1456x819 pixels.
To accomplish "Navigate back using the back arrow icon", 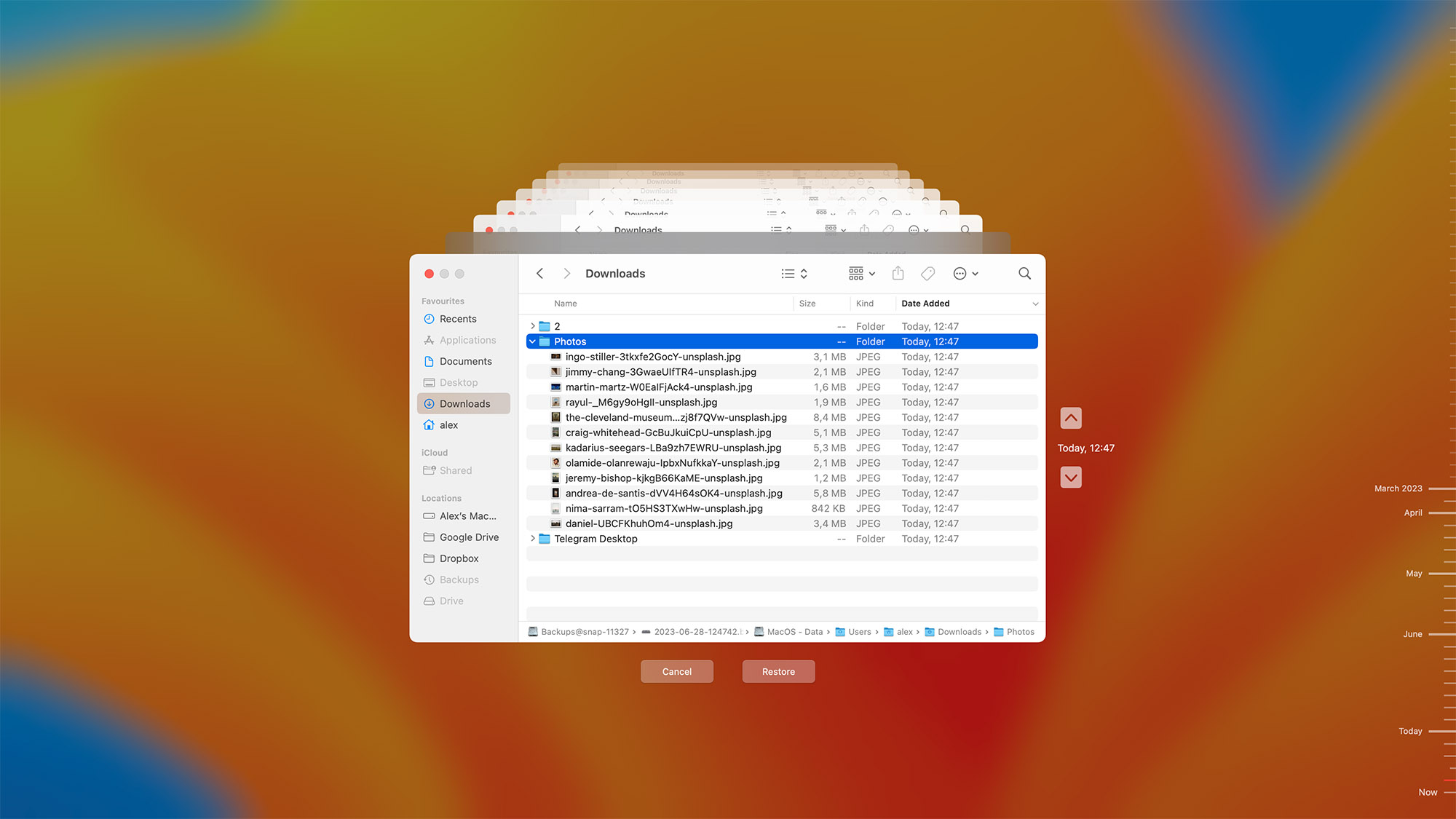I will (539, 273).
